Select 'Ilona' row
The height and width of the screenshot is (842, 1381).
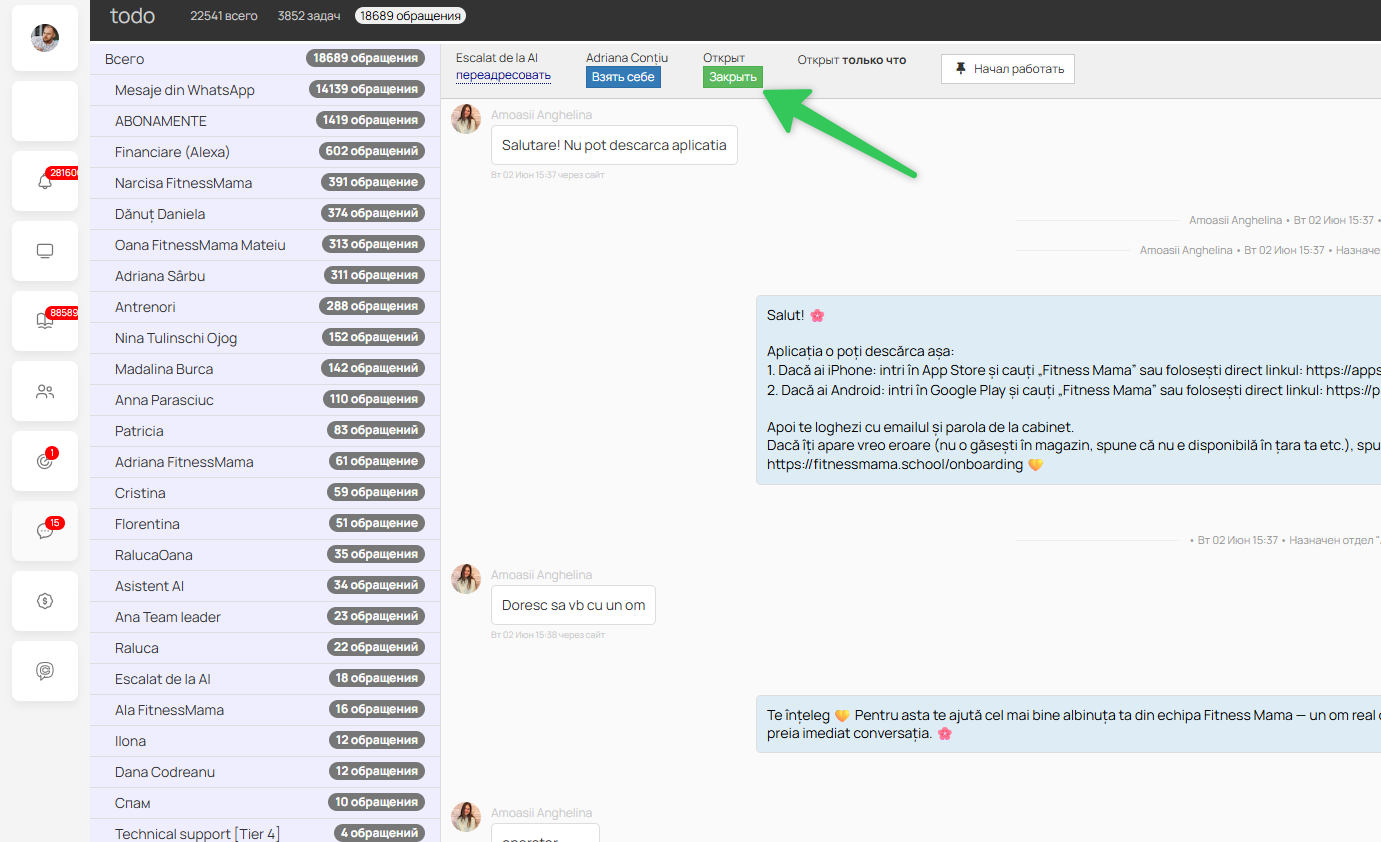point(265,741)
